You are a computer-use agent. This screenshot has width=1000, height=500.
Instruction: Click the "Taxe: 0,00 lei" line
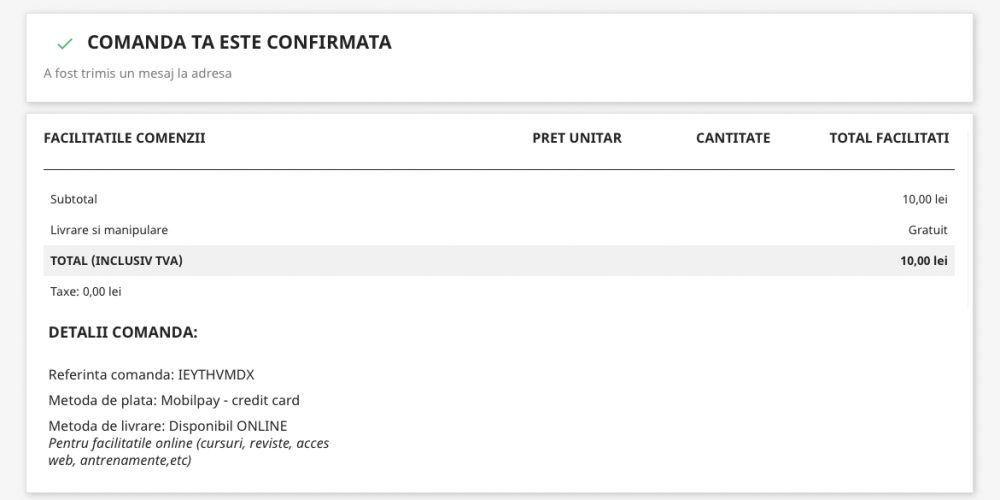click(86, 292)
